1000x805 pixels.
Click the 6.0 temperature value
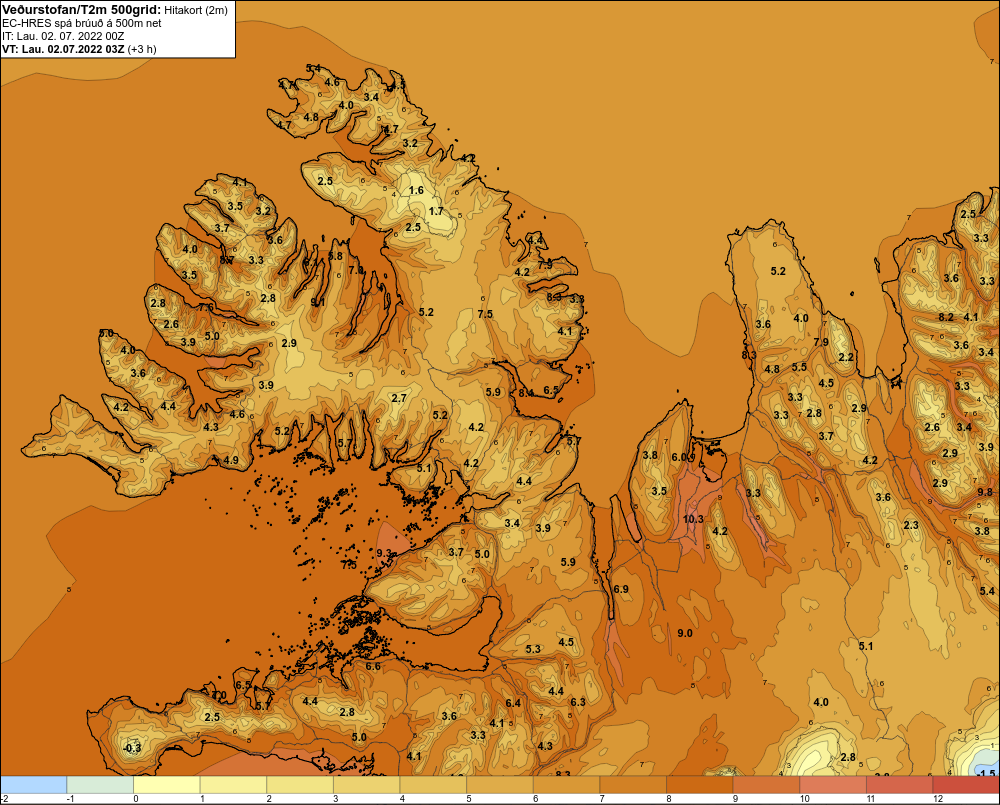(680, 457)
